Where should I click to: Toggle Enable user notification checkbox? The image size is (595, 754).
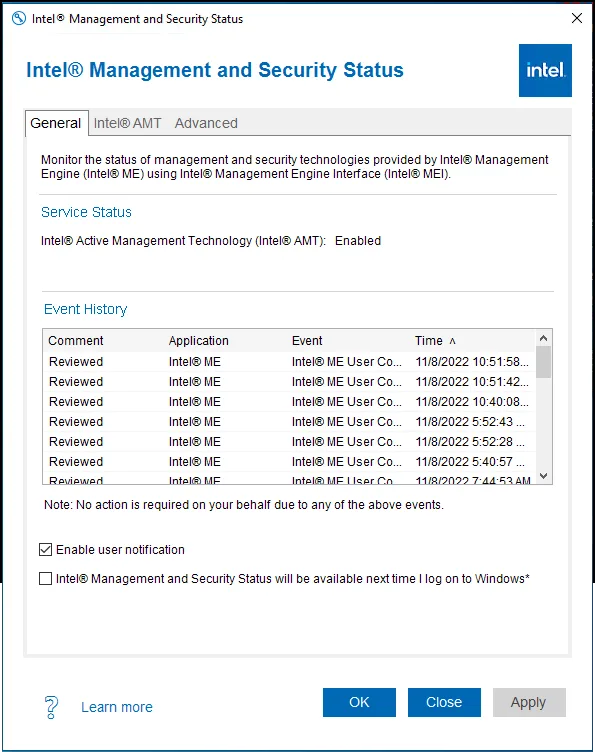point(45,549)
